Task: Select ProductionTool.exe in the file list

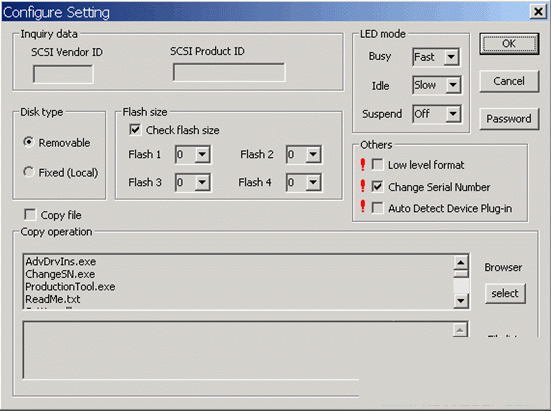Action: [70, 287]
